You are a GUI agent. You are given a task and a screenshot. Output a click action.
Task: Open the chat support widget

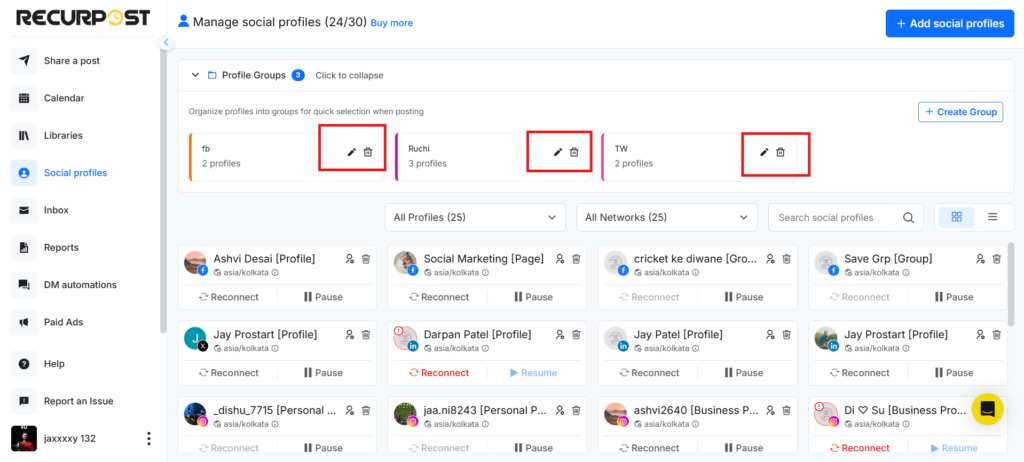click(987, 409)
